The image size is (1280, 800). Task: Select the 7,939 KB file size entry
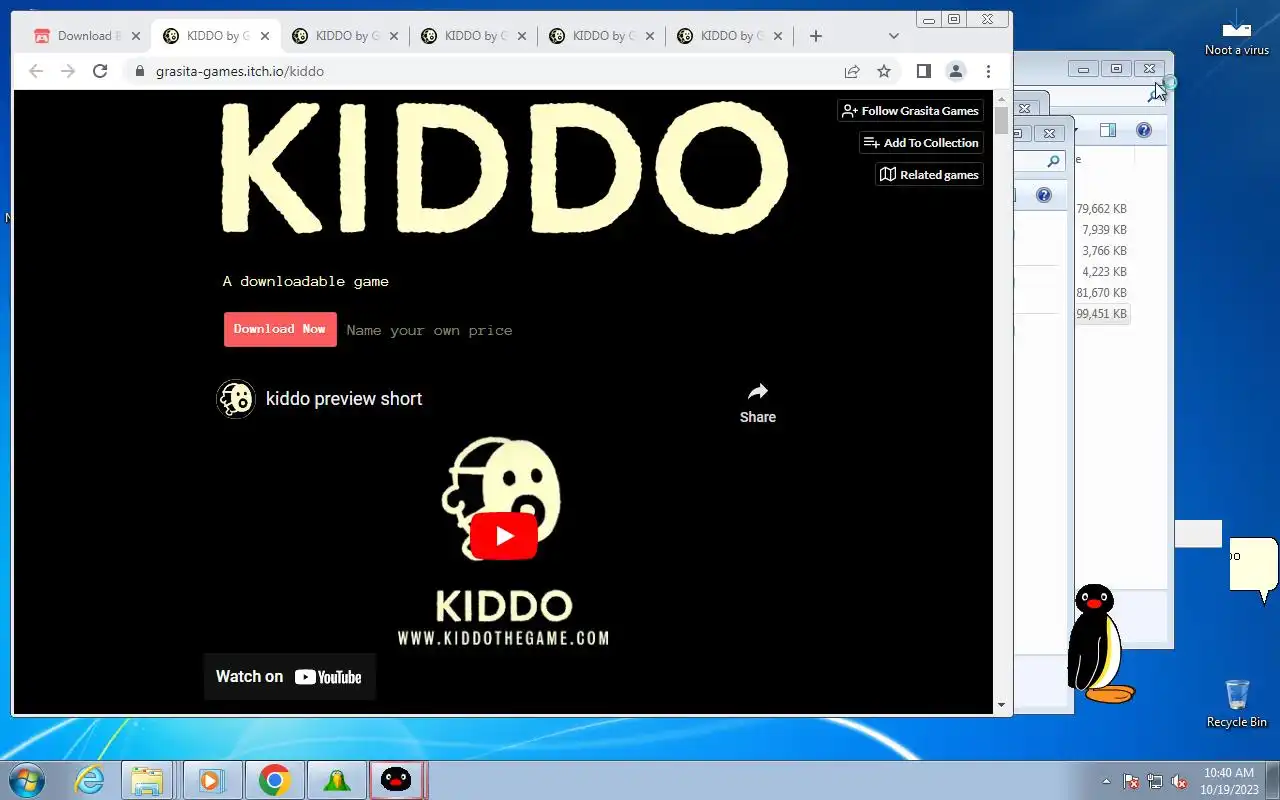tap(1104, 230)
